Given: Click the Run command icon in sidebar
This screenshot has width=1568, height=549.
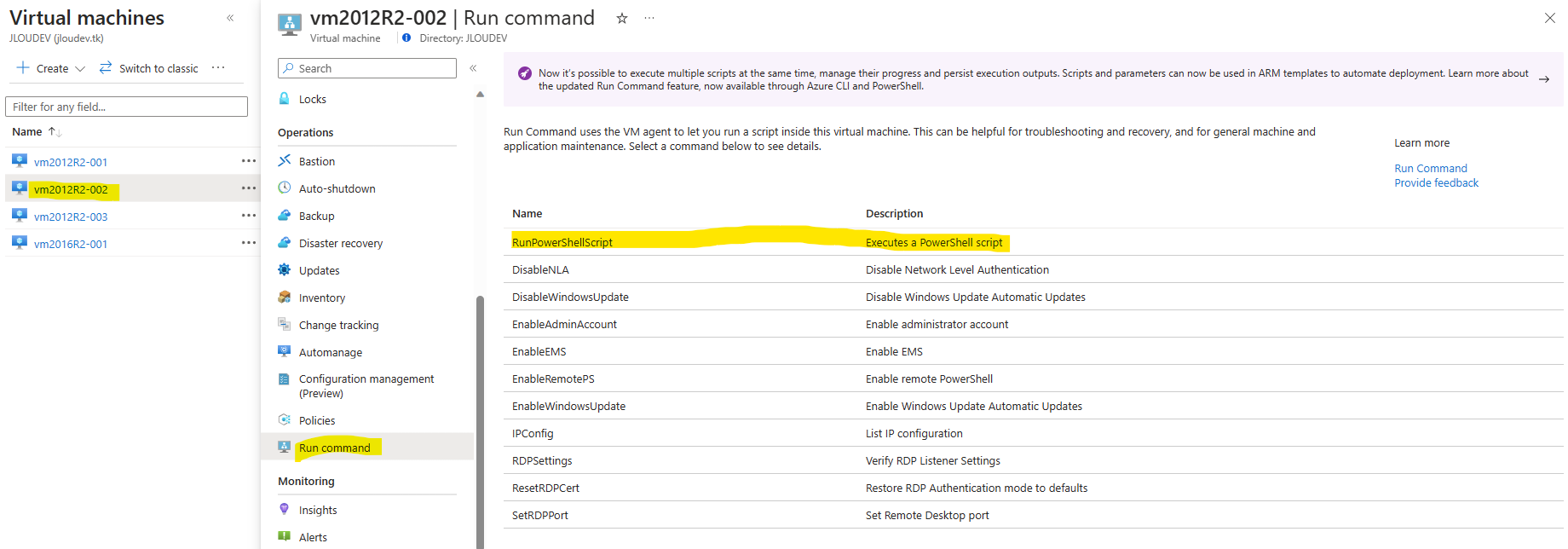Looking at the screenshot, I should [285, 448].
